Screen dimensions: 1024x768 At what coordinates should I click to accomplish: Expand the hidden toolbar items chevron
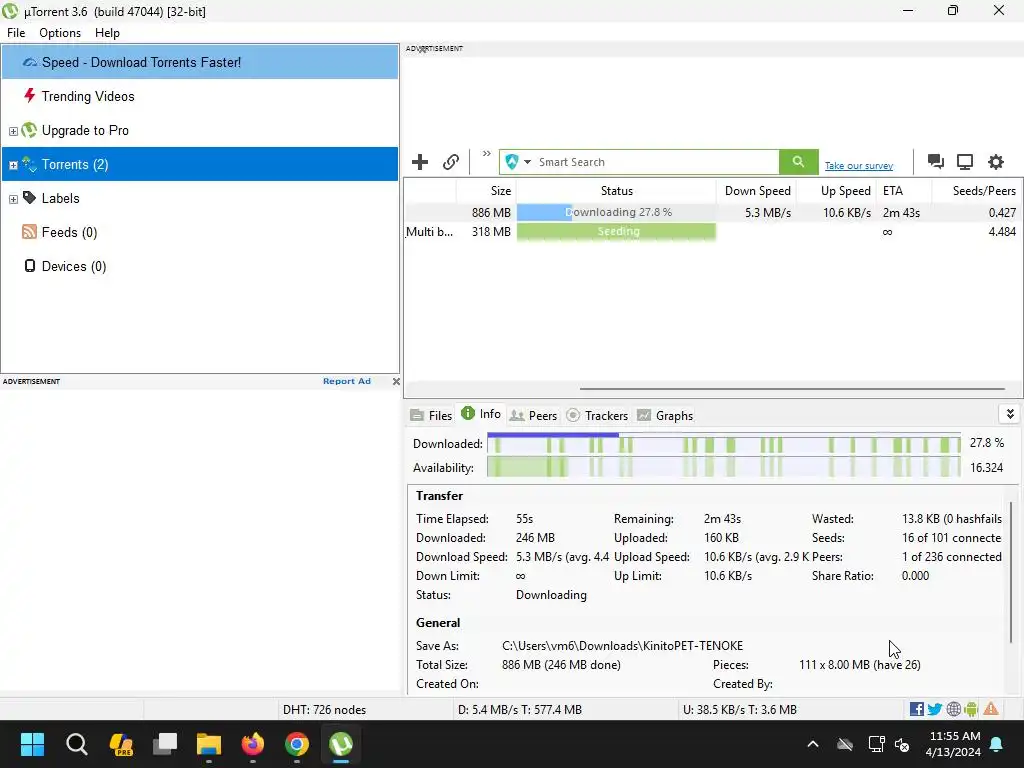[487, 154]
